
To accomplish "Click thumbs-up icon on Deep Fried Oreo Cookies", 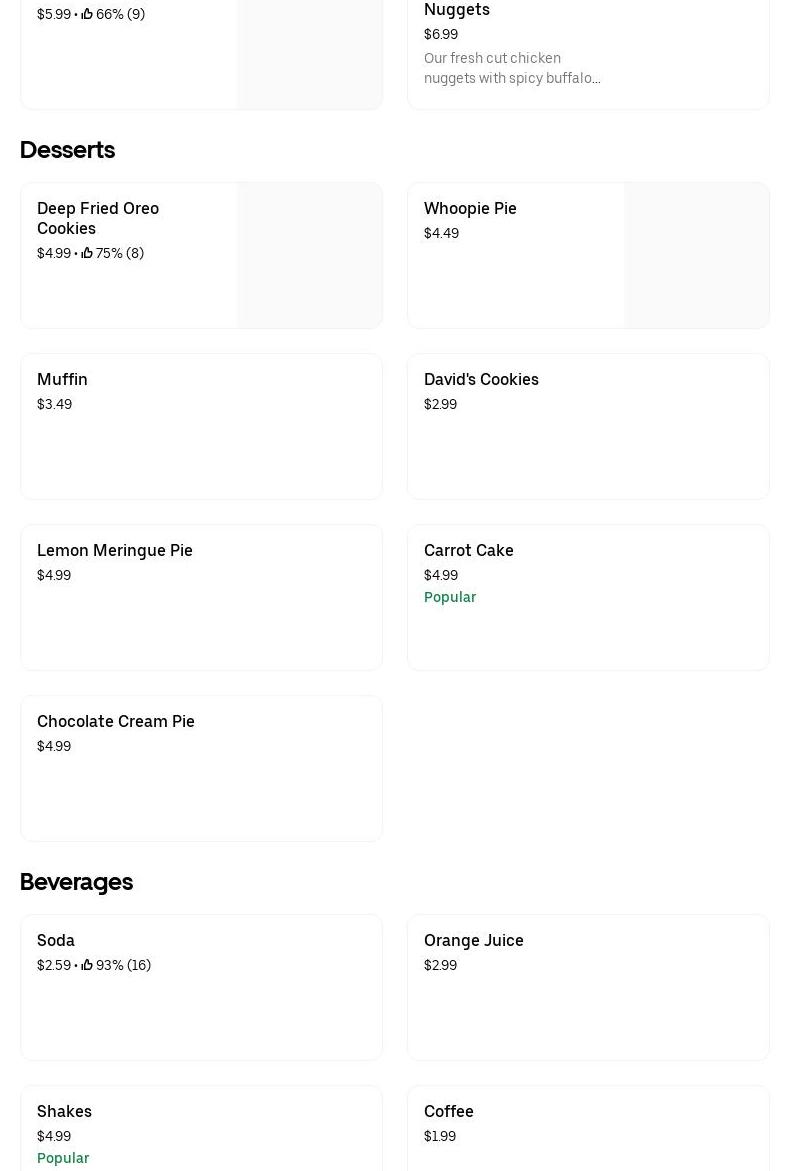I will 87,253.
